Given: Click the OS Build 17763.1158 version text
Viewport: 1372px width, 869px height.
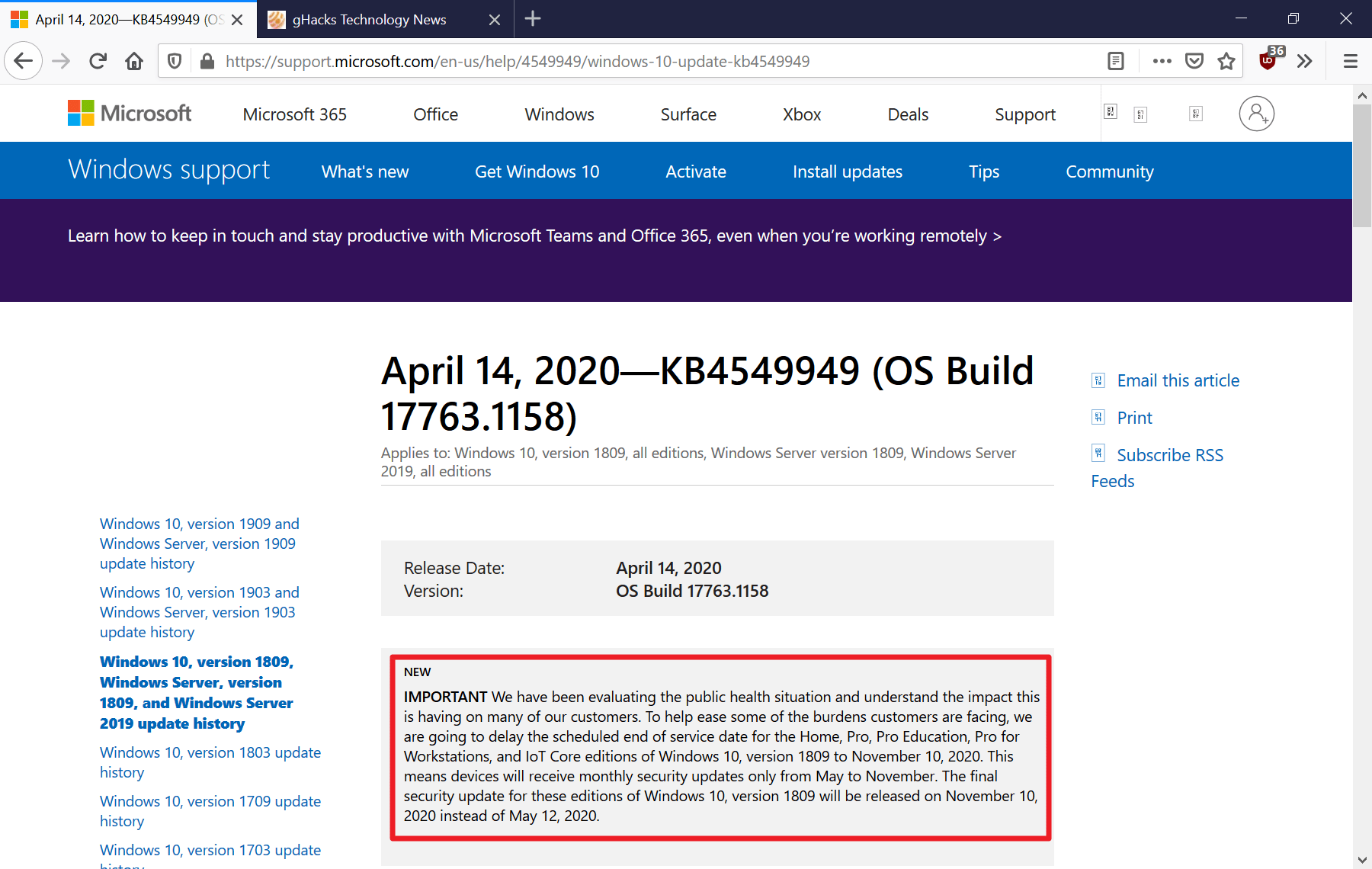Looking at the screenshot, I should [x=692, y=591].
